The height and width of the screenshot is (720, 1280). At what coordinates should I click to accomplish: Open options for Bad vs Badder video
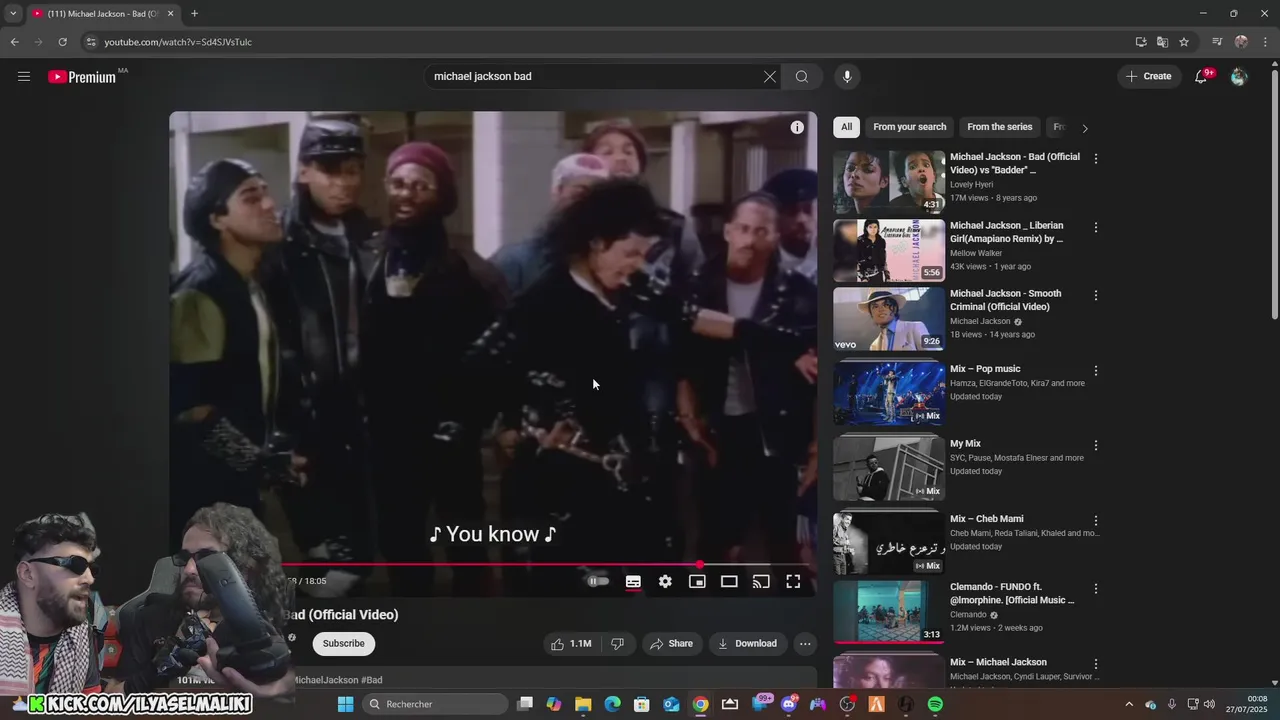click(1096, 159)
